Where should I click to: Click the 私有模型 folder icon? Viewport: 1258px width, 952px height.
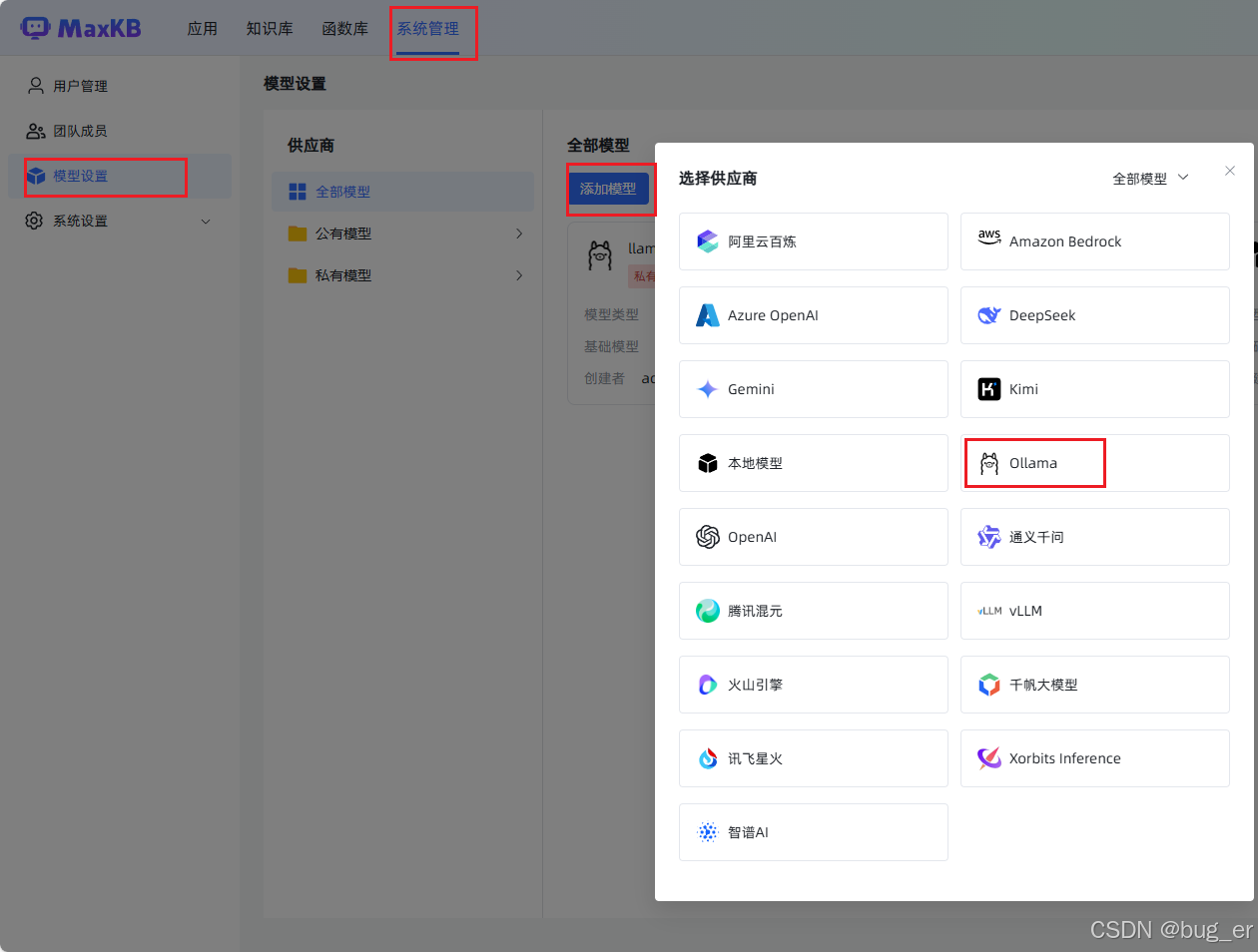(298, 275)
